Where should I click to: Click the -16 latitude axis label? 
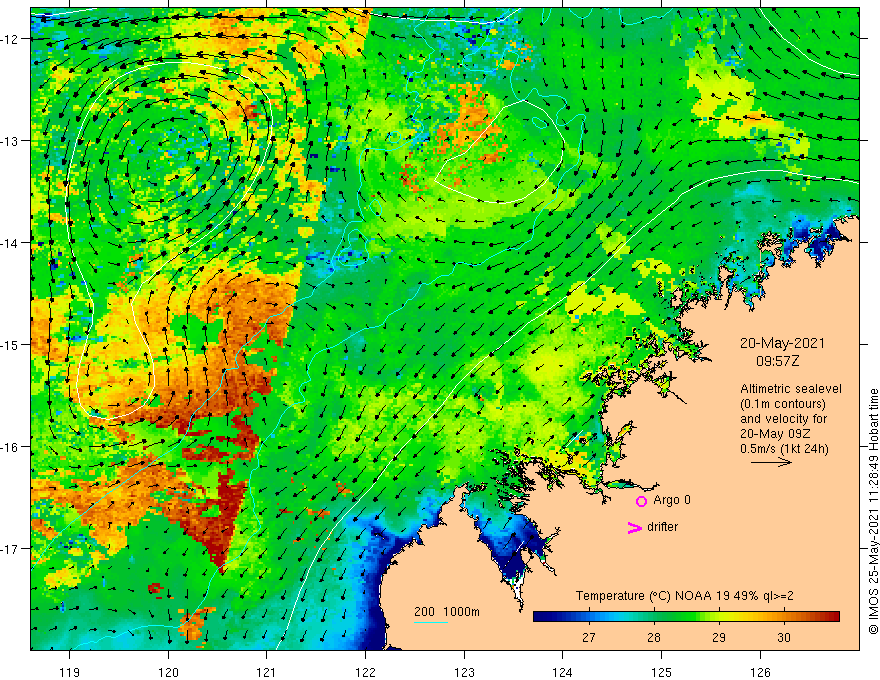pos(11,447)
